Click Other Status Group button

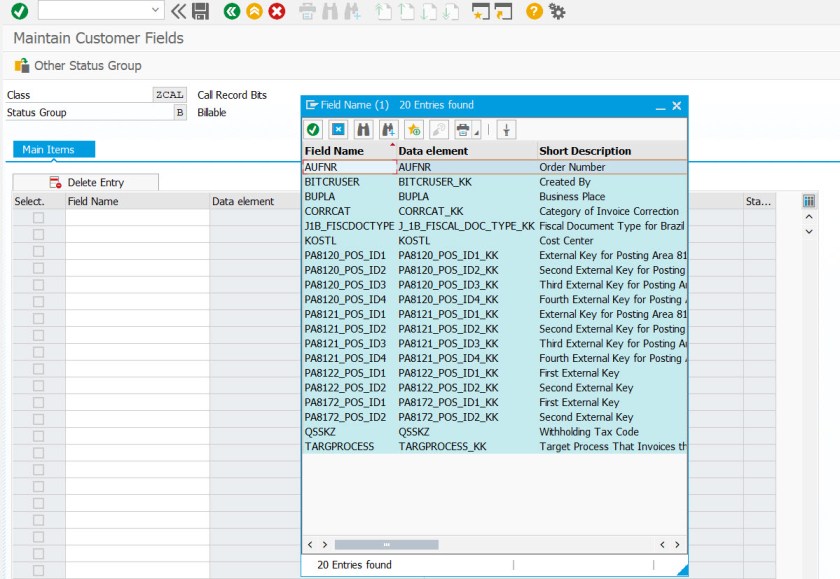pyautogui.click(x=78, y=66)
